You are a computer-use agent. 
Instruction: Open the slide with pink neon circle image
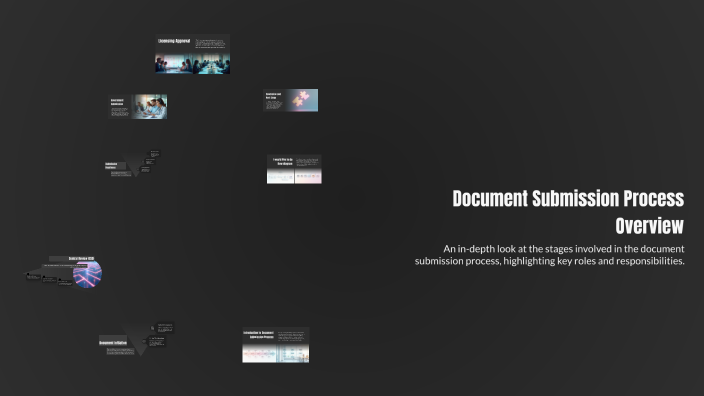tap(64, 272)
